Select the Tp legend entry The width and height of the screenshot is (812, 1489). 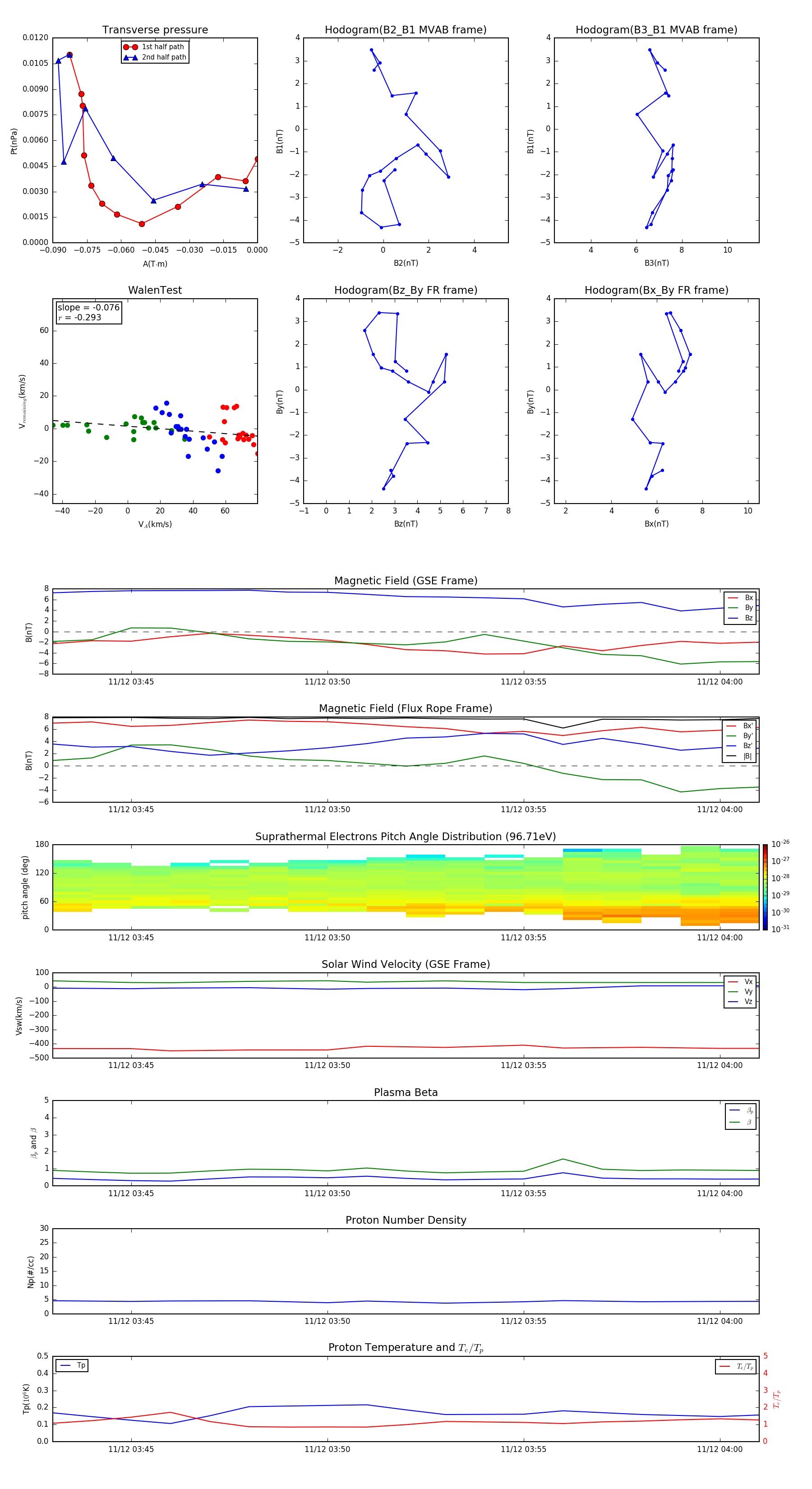(x=72, y=1365)
